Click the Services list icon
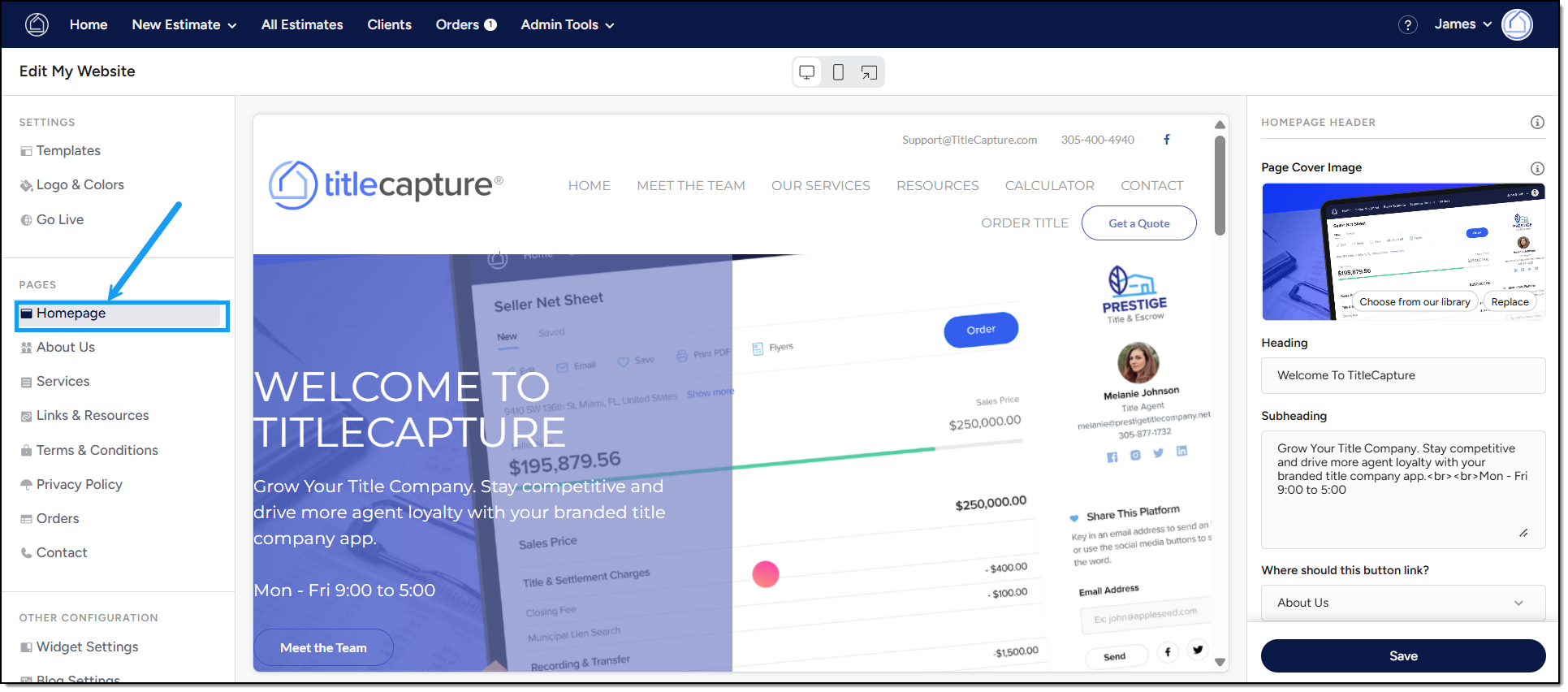 click(27, 382)
